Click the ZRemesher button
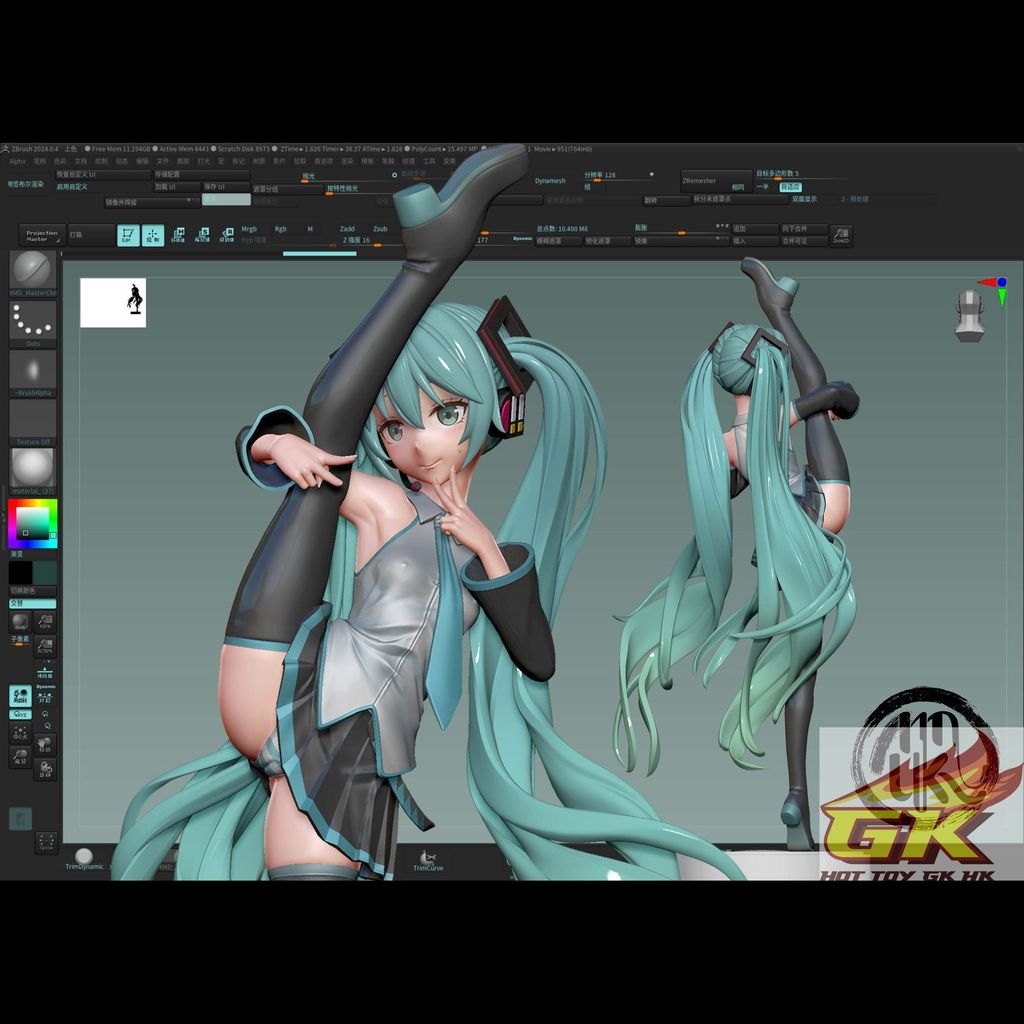1024x1024 pixels. click(715, 181)
